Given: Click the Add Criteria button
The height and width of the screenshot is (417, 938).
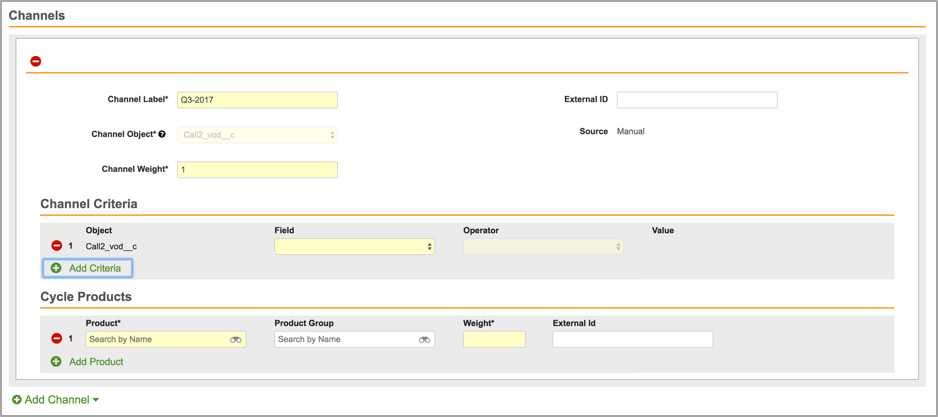Looking at the screenshot, I should (x=88, y=268).
